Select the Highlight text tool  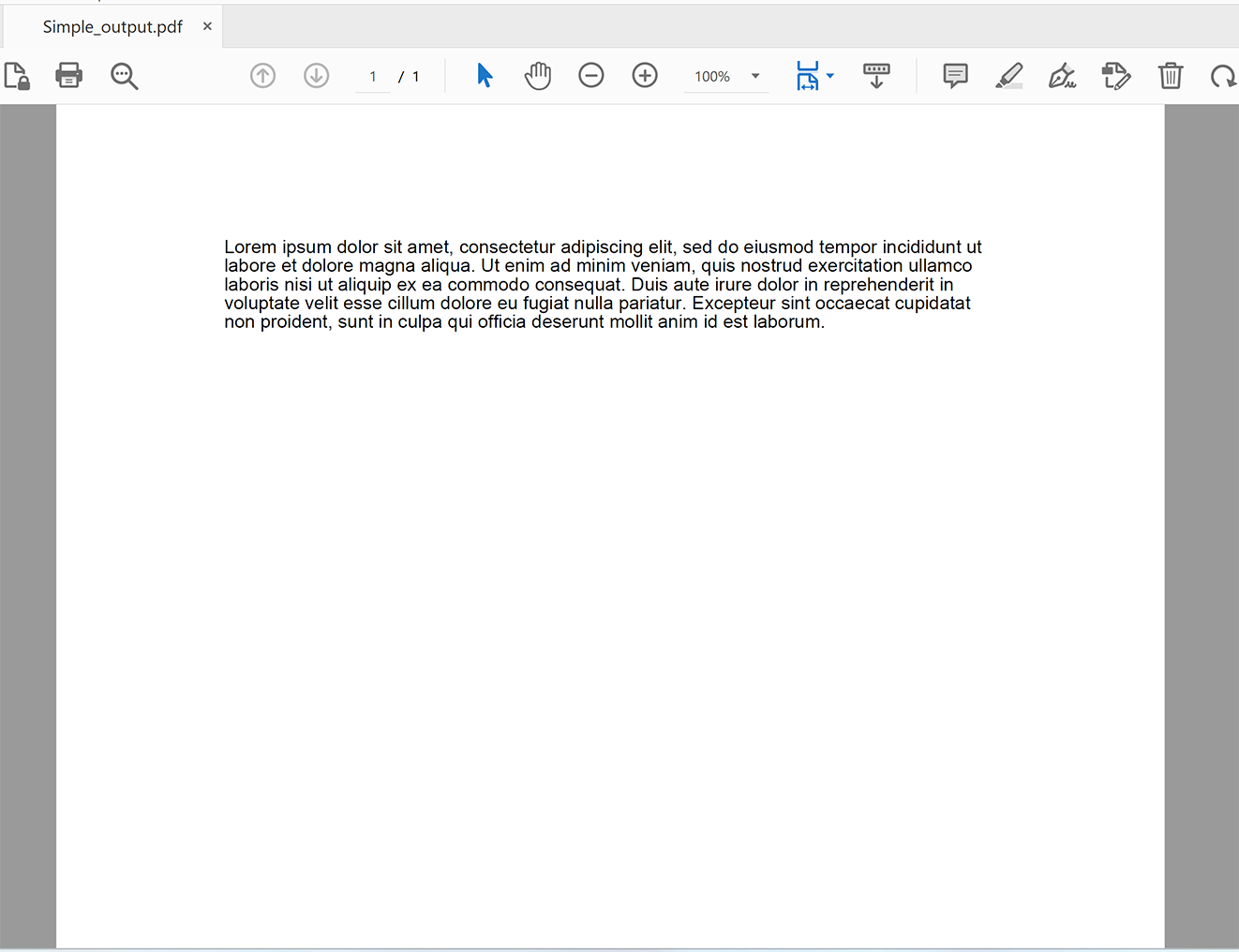click(1009, 76)
